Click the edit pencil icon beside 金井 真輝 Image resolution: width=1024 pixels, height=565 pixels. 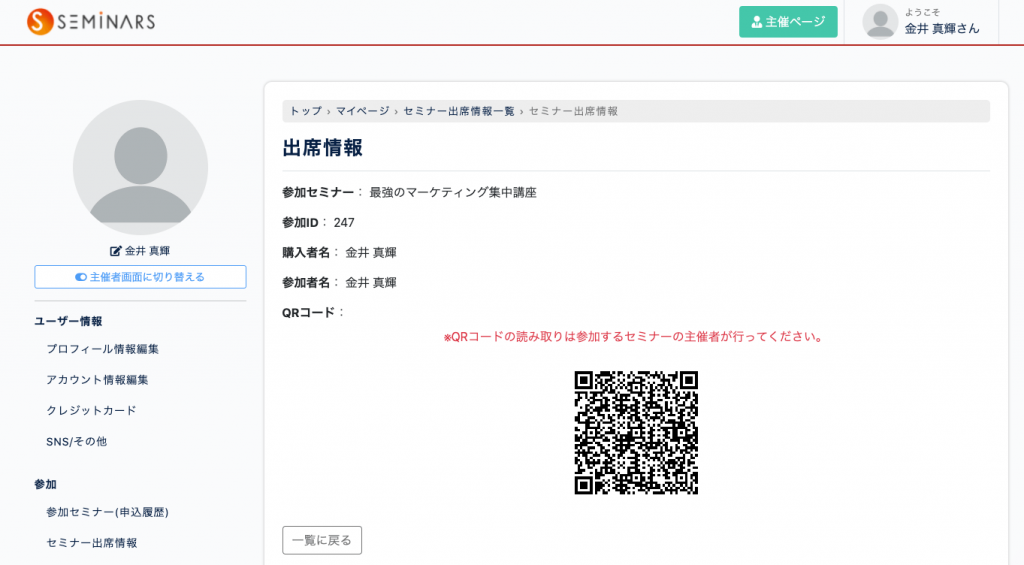[116, 251]
